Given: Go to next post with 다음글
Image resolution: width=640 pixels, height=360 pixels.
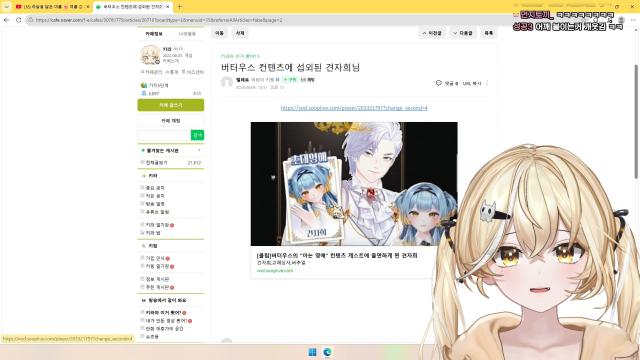Looking at the screenshot, I should click(x=463, y=33).
